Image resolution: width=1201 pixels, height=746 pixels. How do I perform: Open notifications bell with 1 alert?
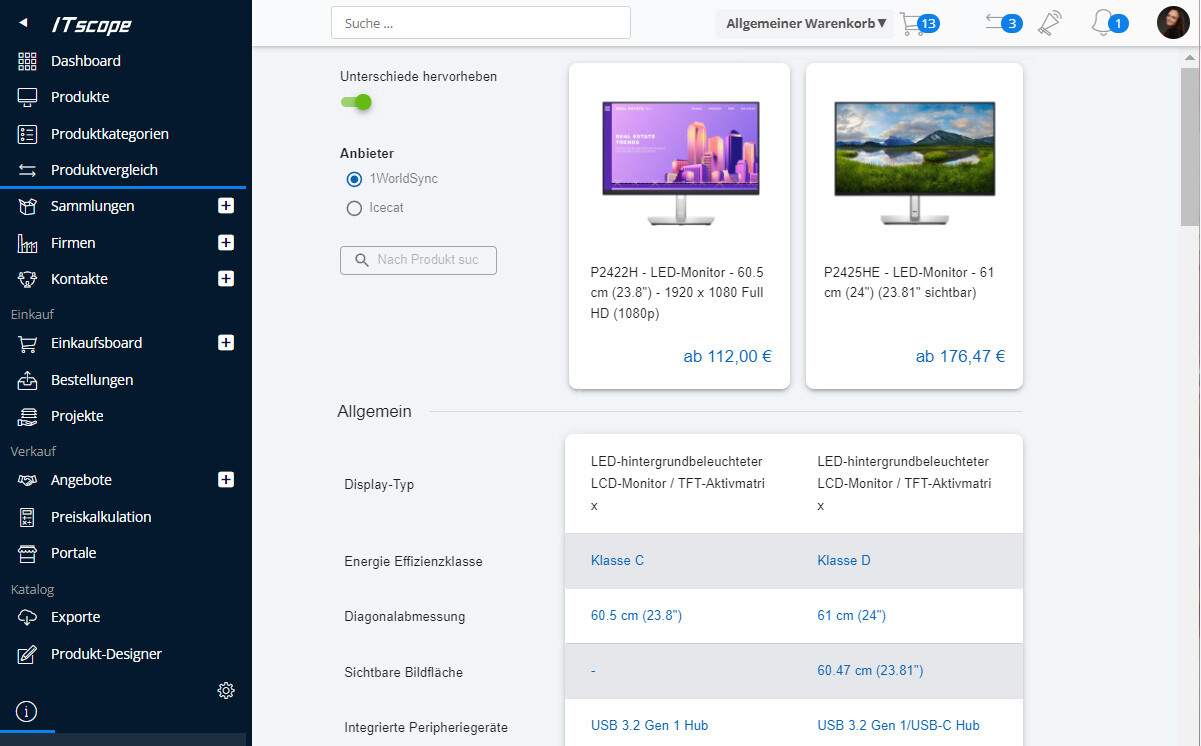[x=1109, y=23]
